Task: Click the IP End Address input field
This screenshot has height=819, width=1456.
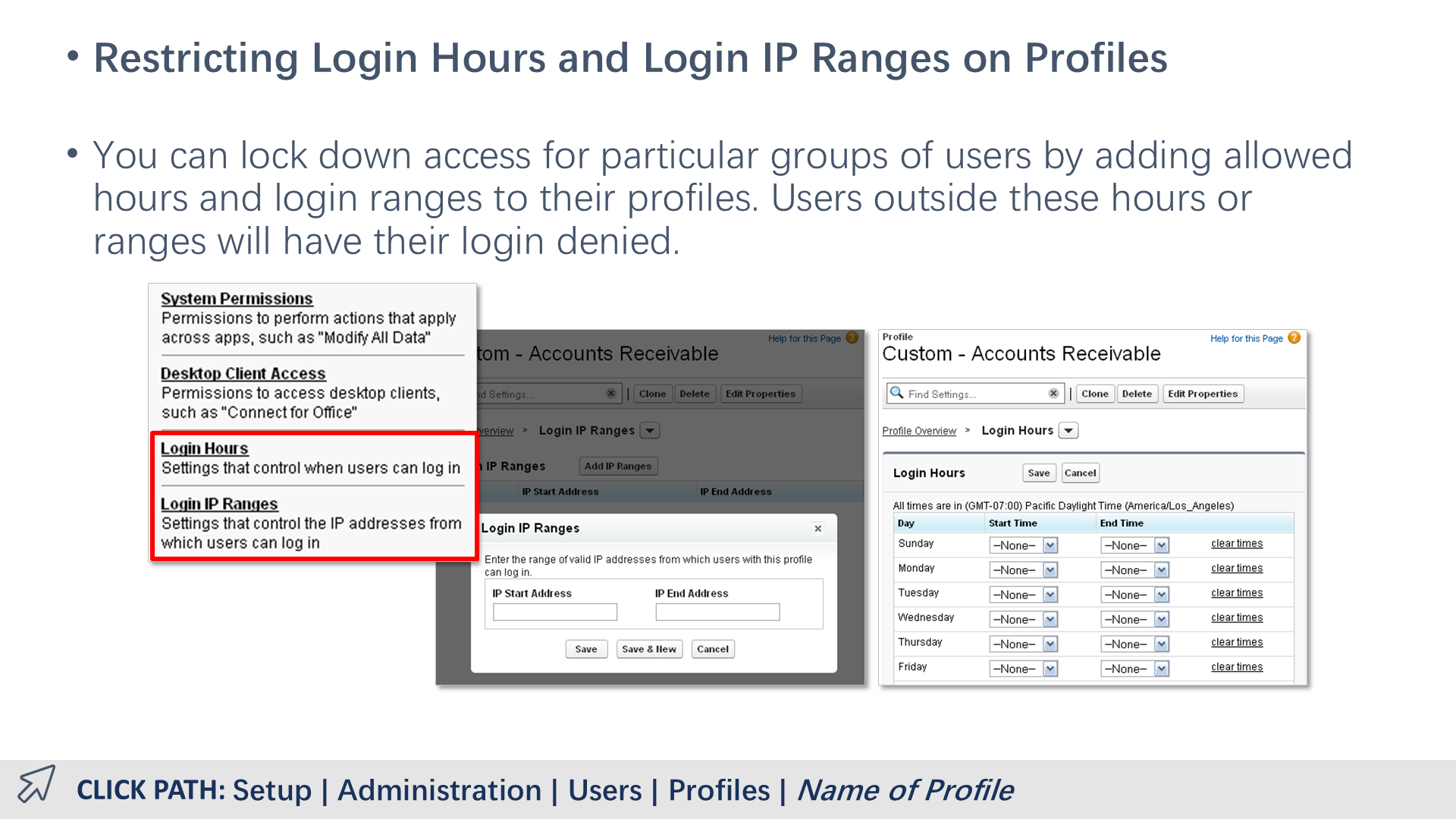Action: pyautogui.click(x=717, y=612)
